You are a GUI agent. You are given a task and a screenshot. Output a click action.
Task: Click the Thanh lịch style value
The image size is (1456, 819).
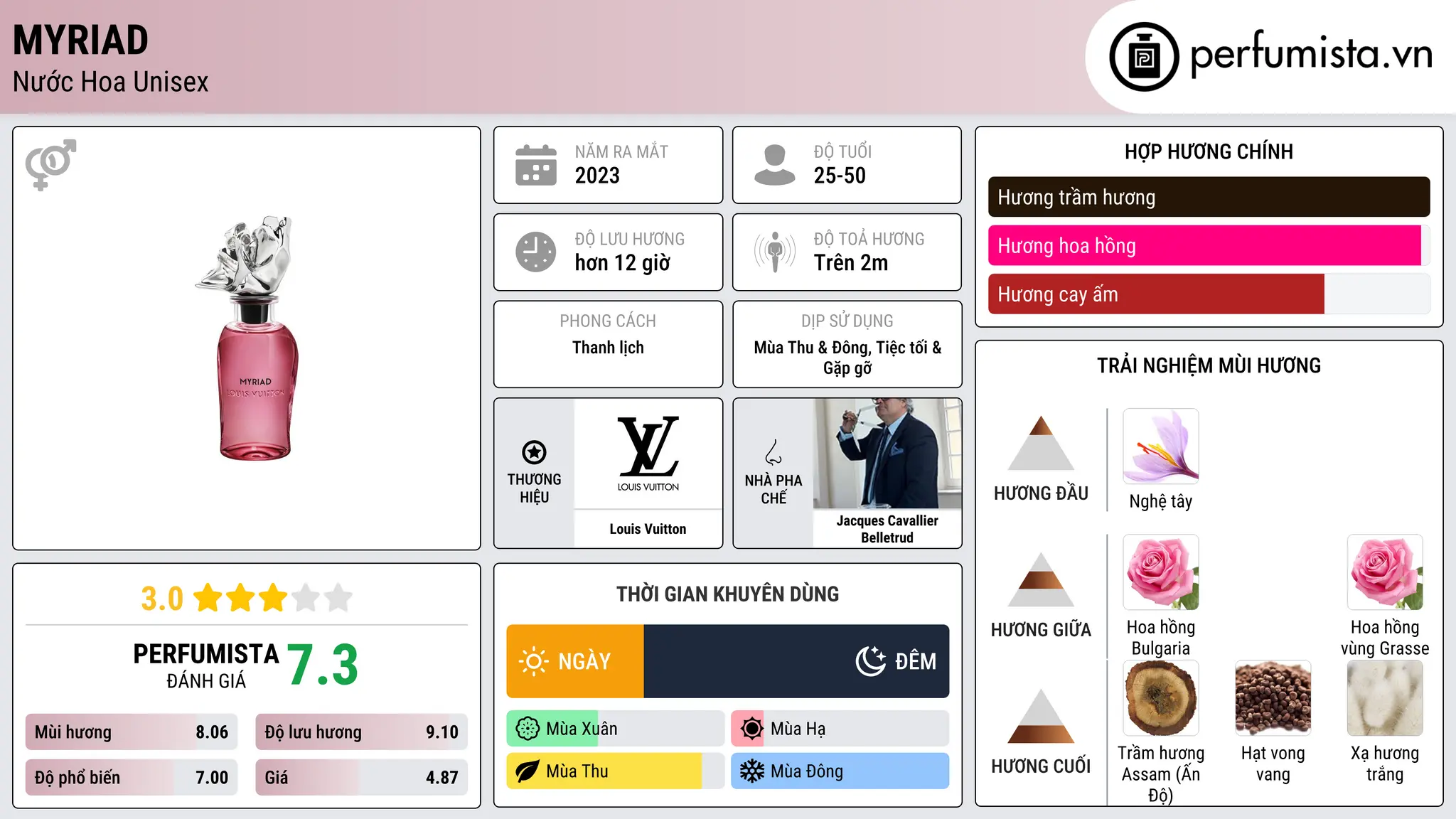[608, 348]
